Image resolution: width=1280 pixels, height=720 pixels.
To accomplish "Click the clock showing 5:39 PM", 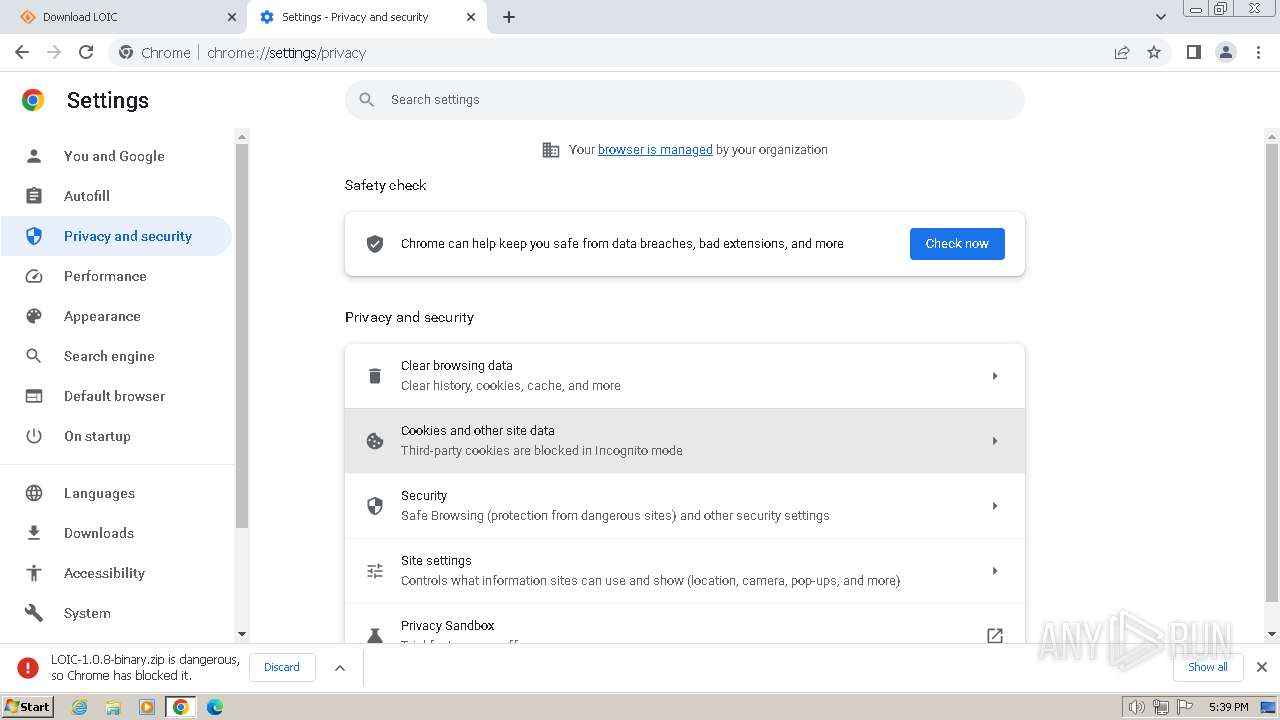I will [1228, 707].
